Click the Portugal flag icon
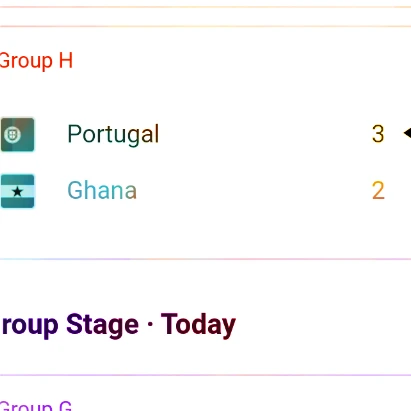 point(17,134)
